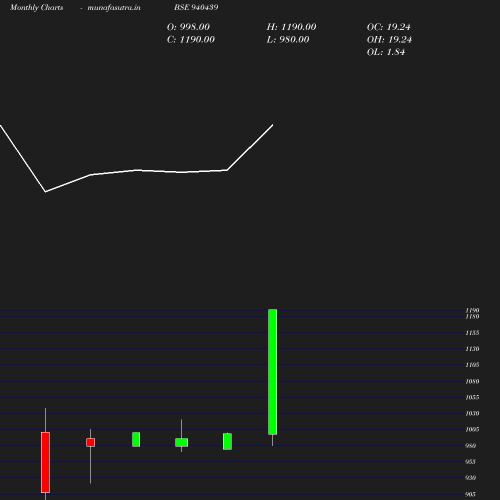Select the tallest green candlestick
This screenshot has width=500, height=500.
[x=273, y=372]
